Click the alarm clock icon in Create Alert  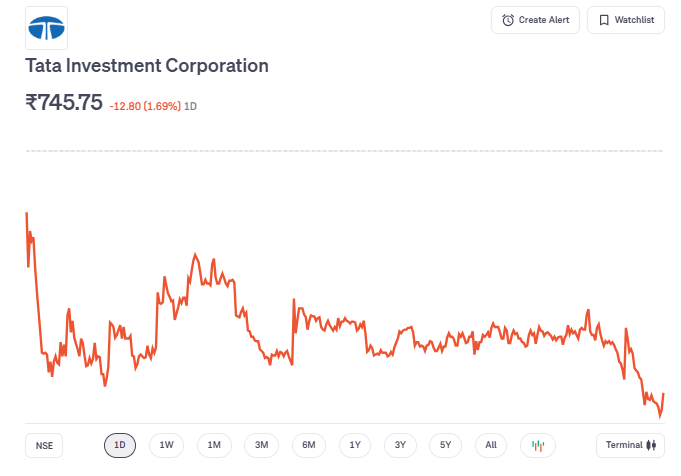pos(508,20)
